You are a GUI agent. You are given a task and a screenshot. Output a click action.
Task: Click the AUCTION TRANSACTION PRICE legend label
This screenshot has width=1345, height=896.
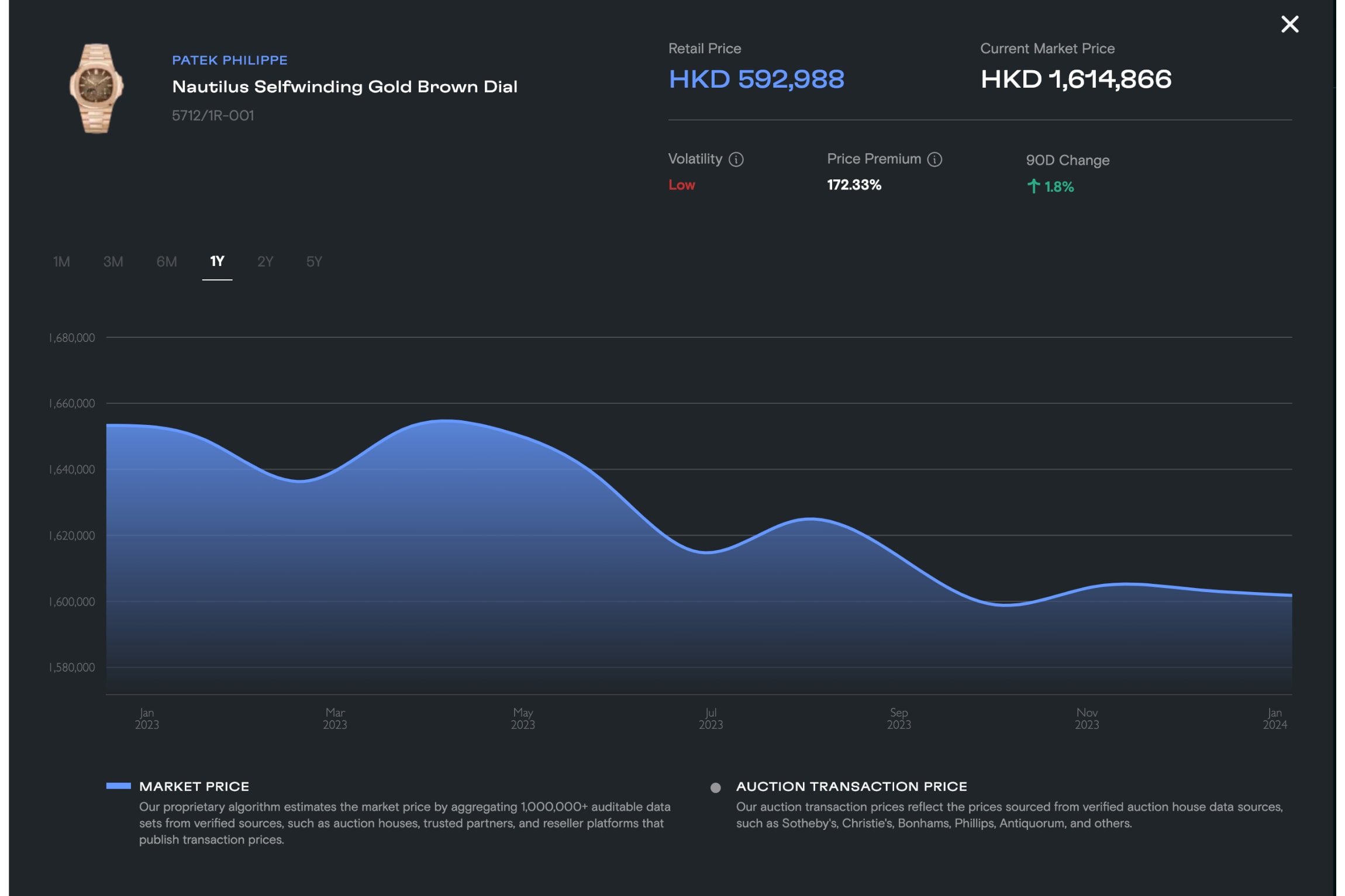tap(851, 787)
